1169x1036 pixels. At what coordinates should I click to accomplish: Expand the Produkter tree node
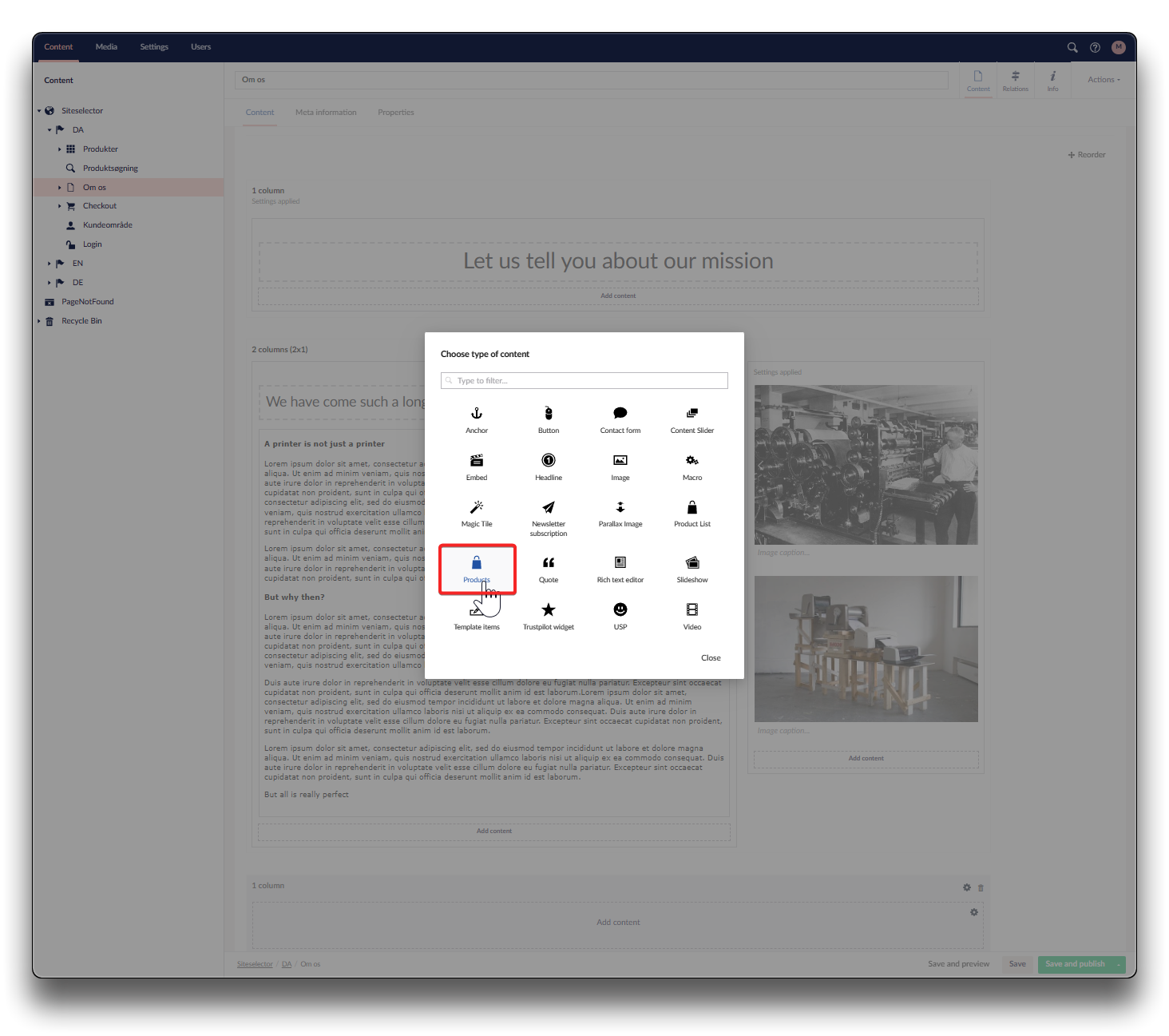59,149
